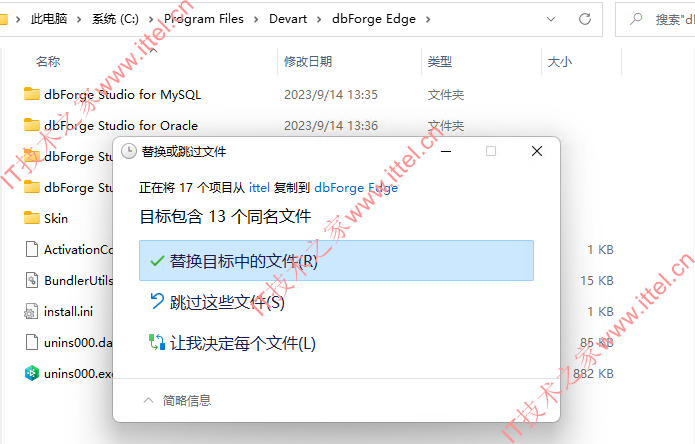Choose 跳过这些文件(S) option
The height and width of the screenshot is (444, 695).
(336, 302)
